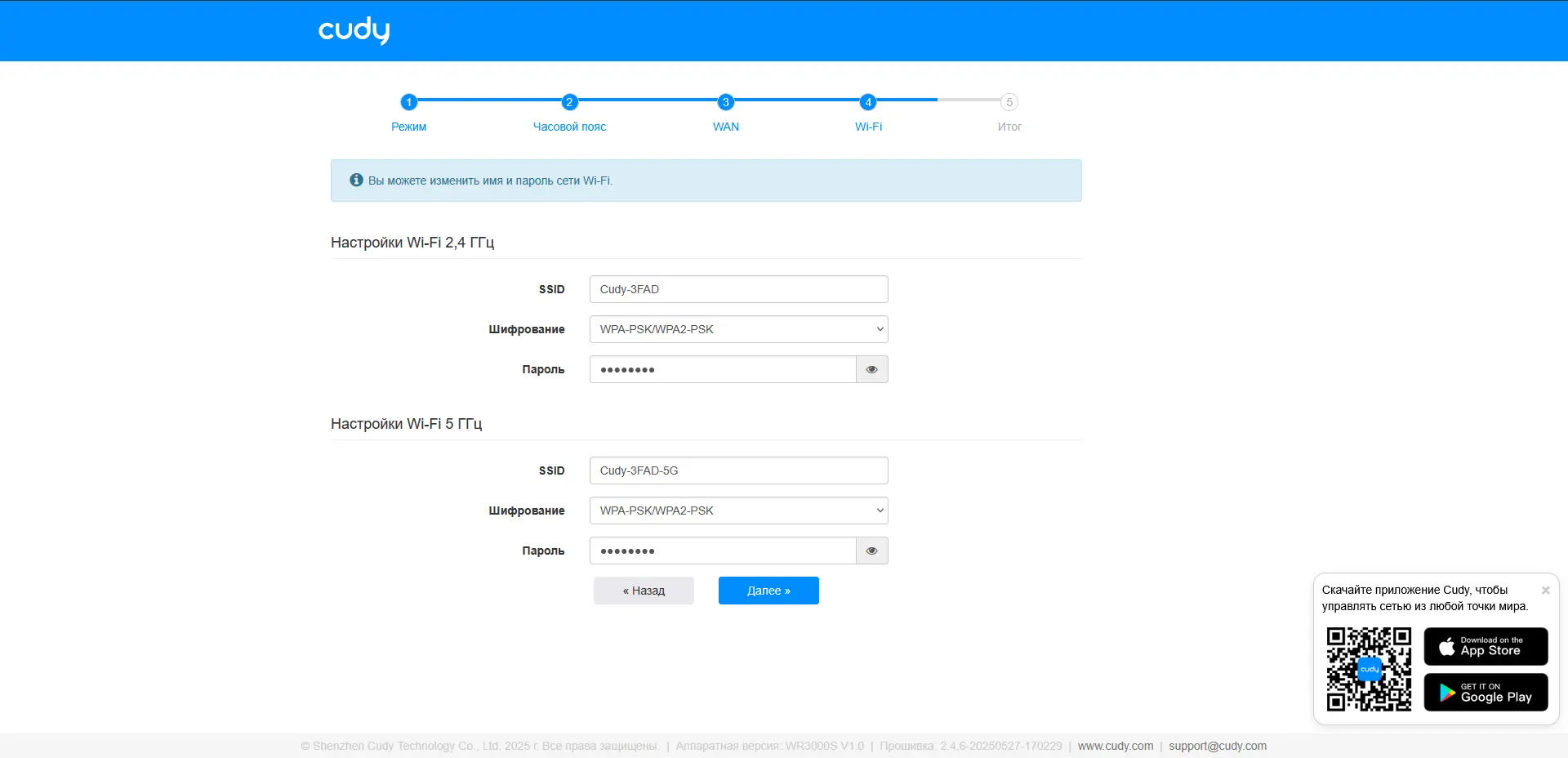Show the 2.4 GHz Wi-Fi password

click(x=871, y=369)
